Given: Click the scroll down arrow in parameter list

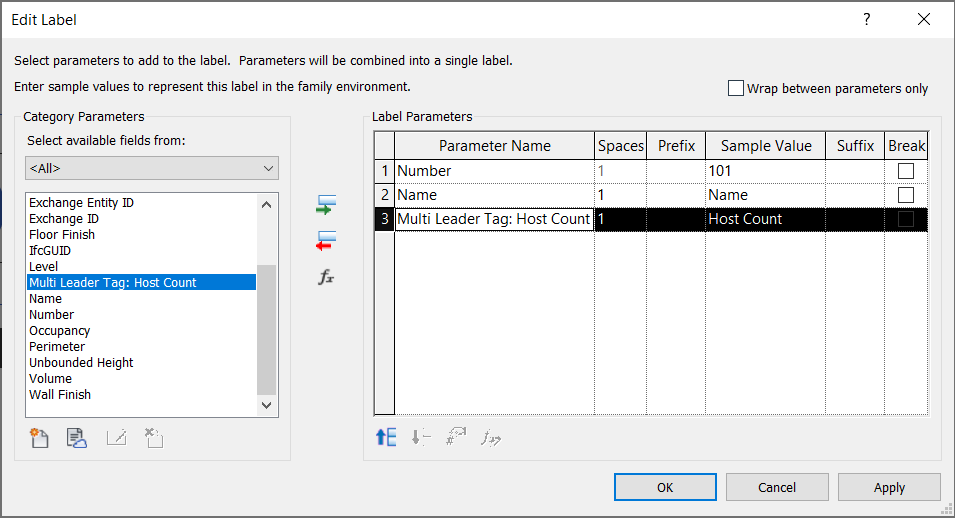Looking at the screenshot, I should (267, 405).
